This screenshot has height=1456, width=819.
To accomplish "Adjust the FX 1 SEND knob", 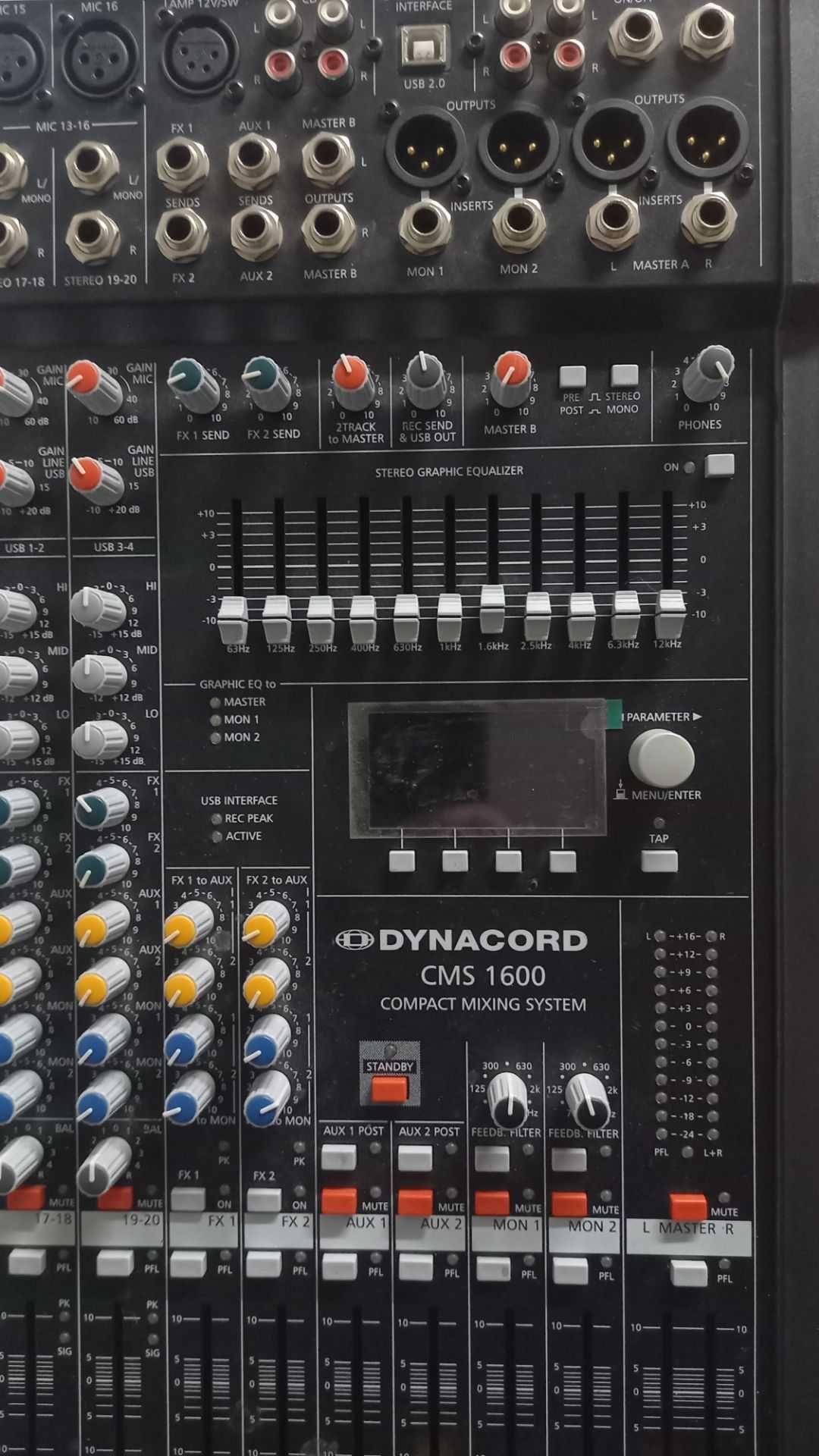I will coord(196,385).
